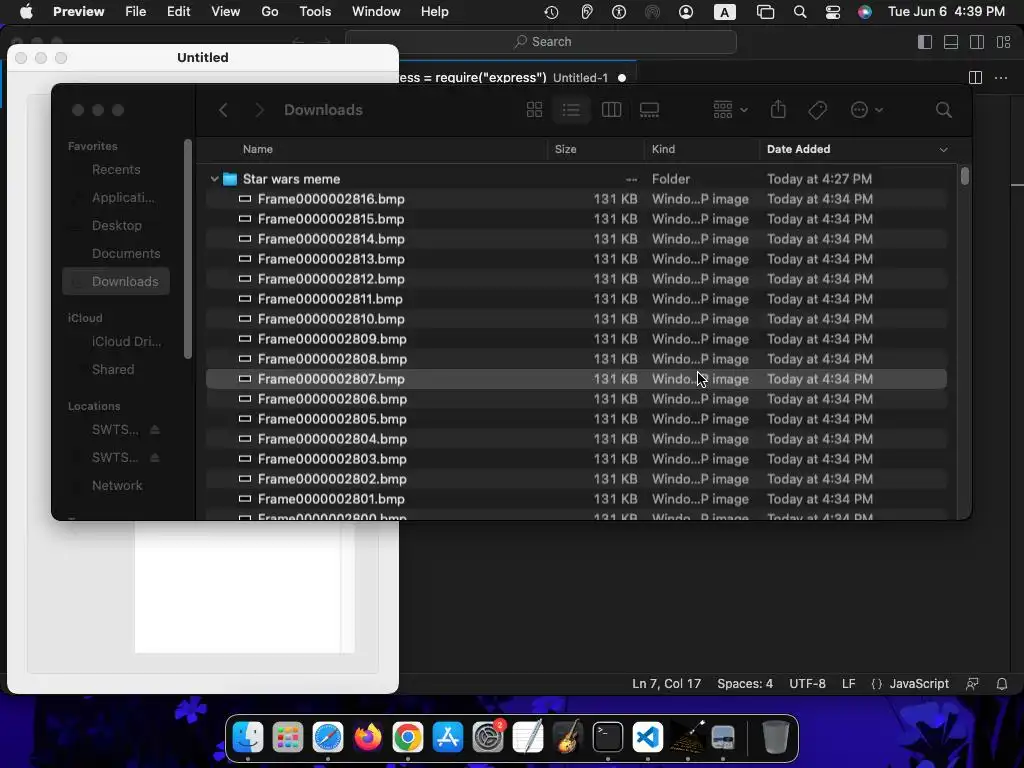Click LF line ending status item
1024x768 pixels.
848,684
